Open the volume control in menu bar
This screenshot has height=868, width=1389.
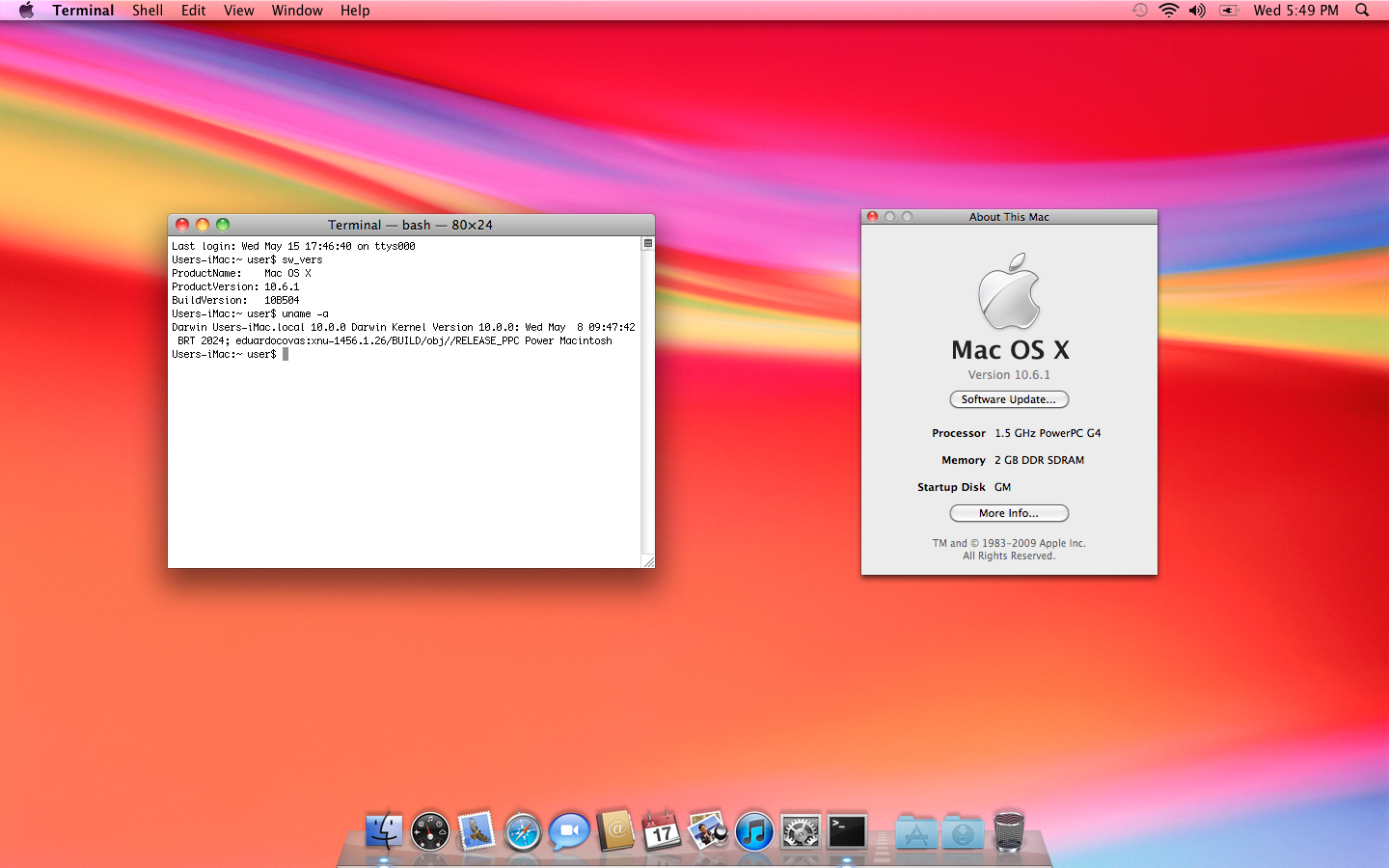pyautogui.click(x=1198, y=11)
